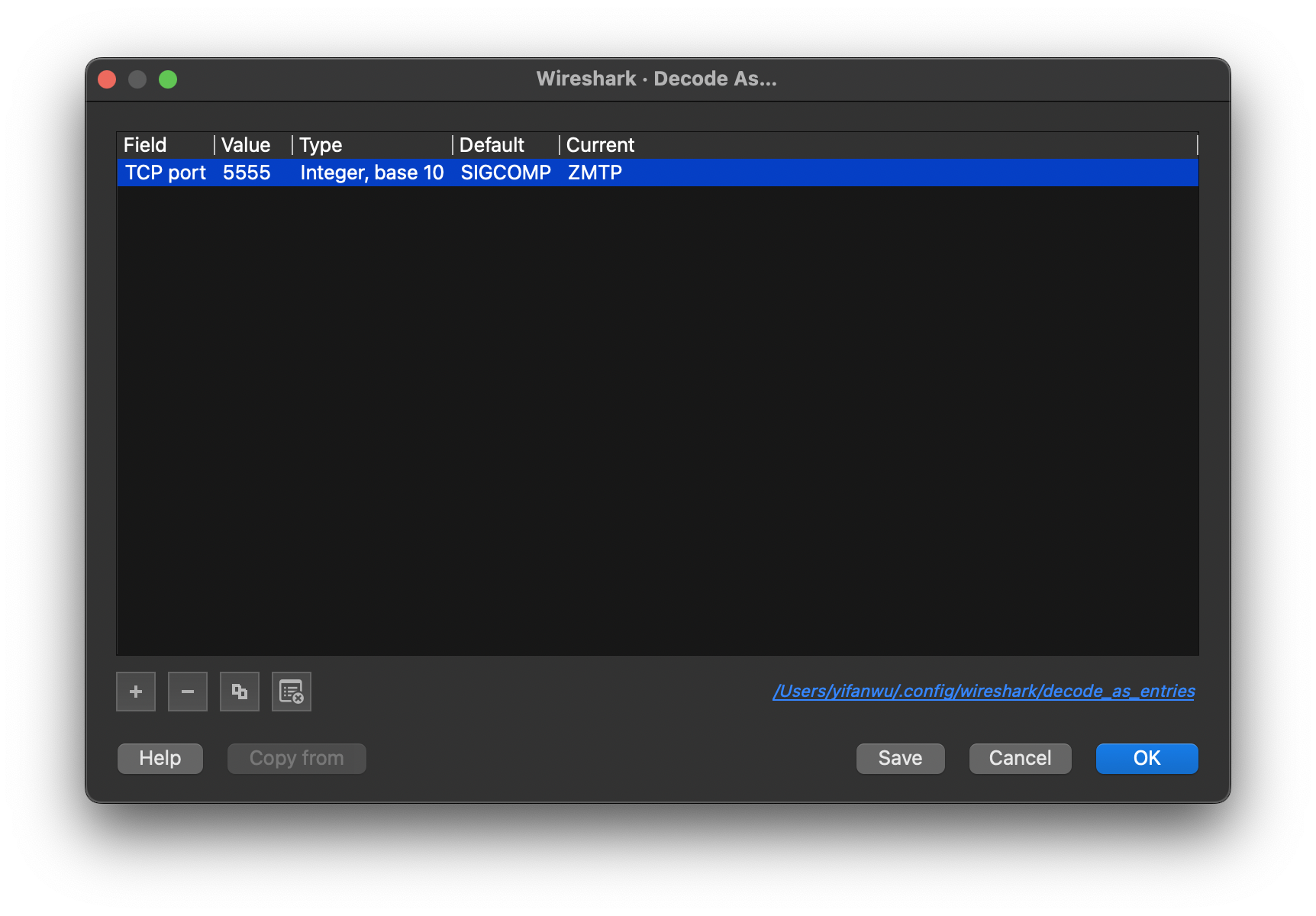
Task: Click the disabled Copy from button
Action: pos(297,758)
